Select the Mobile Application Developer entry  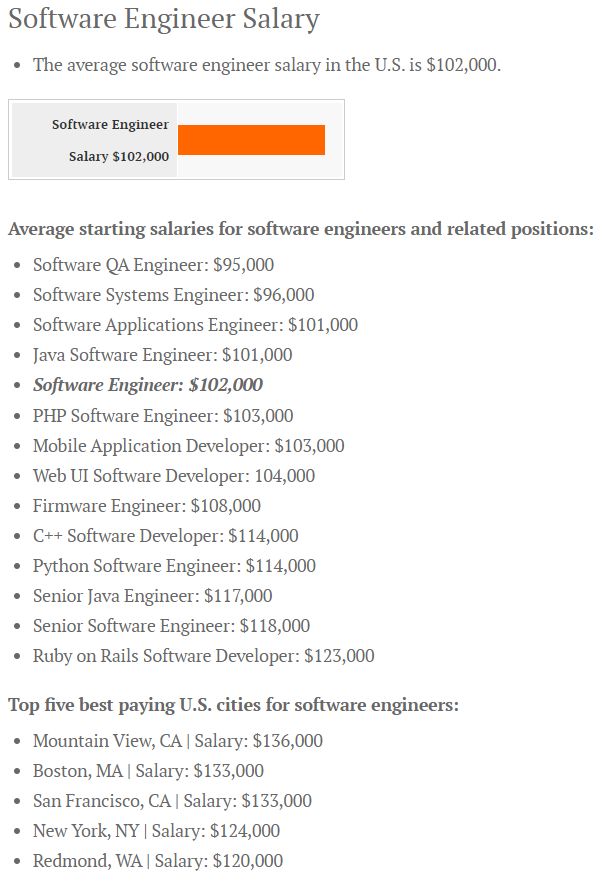pyautogui.click(x=188, y=445)
